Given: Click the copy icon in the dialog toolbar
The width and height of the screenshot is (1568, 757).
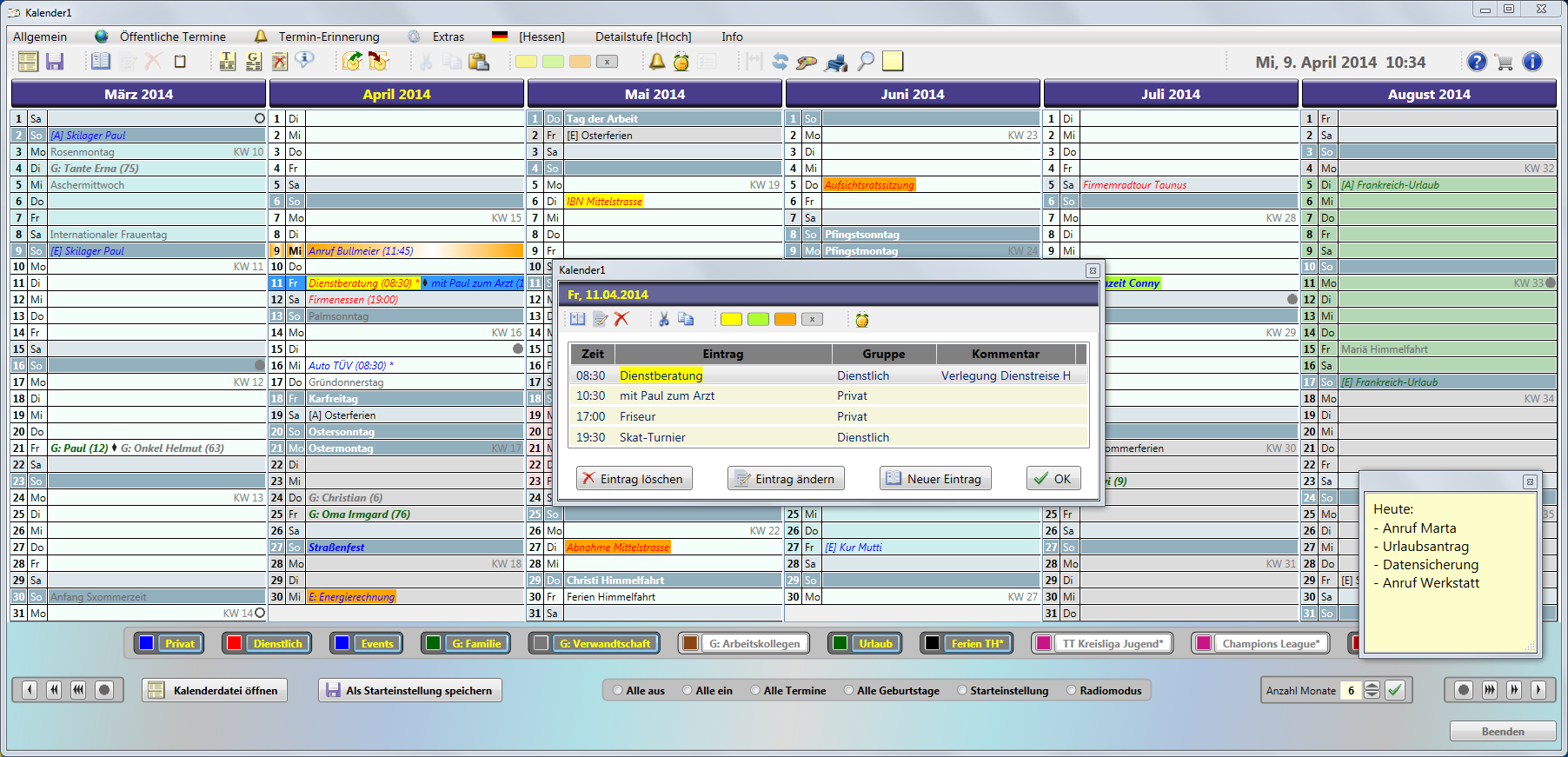Looking at the screenshot, I should pyautogui.click(x=686, y=320).
